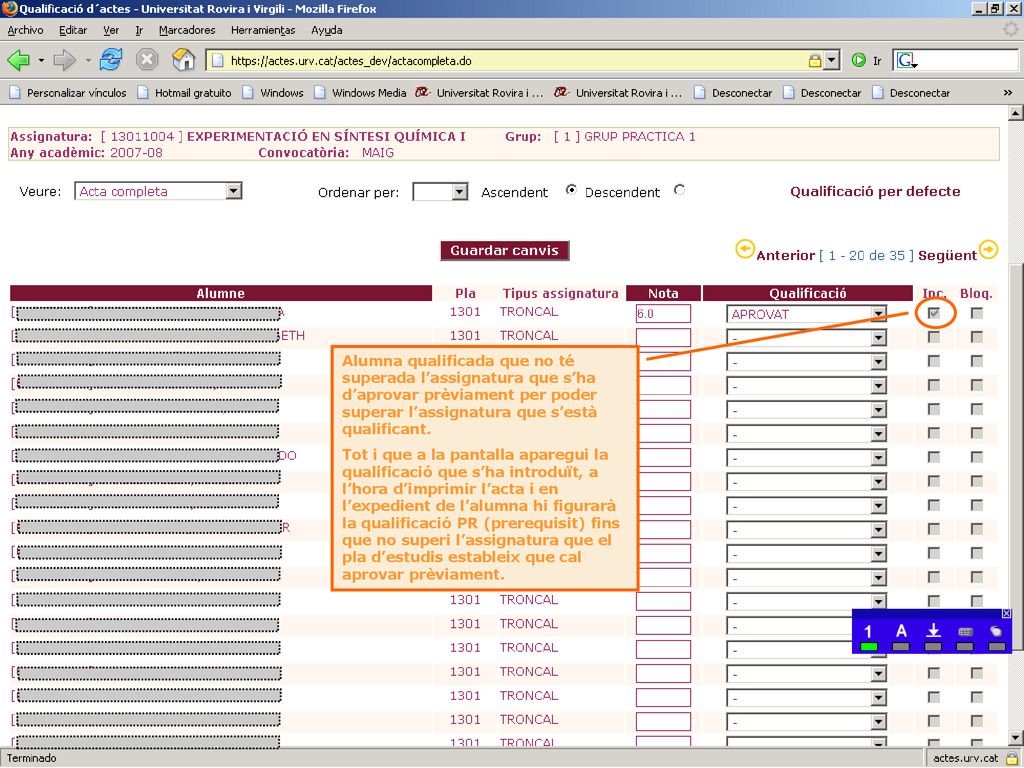This screenshot has width=1024, height=768.
Task: Click the Guardar canvis button
Action: (x=505, y=251)
